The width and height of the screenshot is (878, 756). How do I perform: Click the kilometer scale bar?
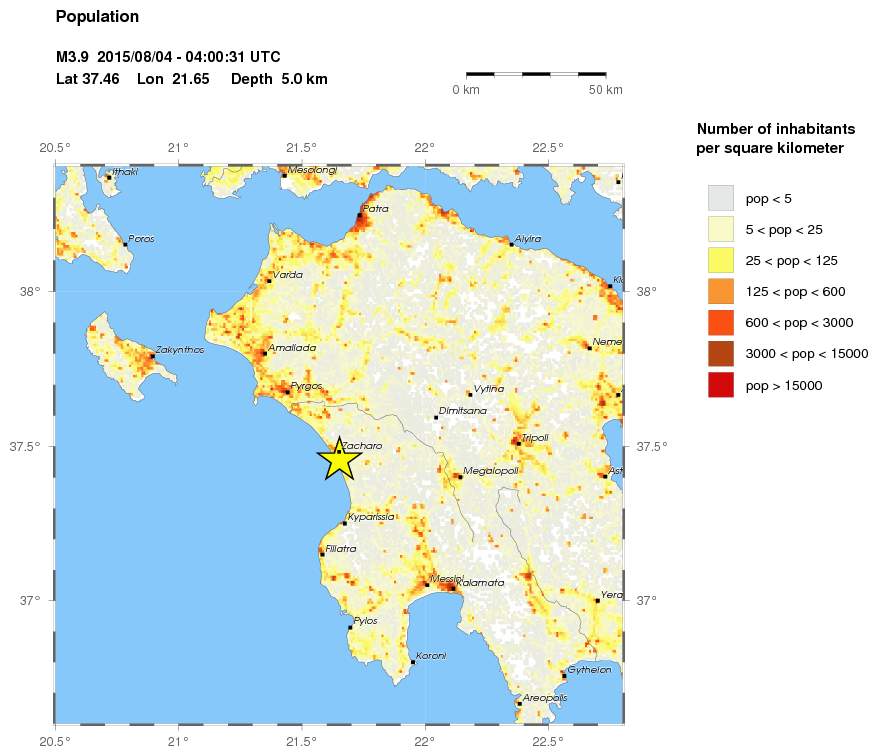point(536,74)
